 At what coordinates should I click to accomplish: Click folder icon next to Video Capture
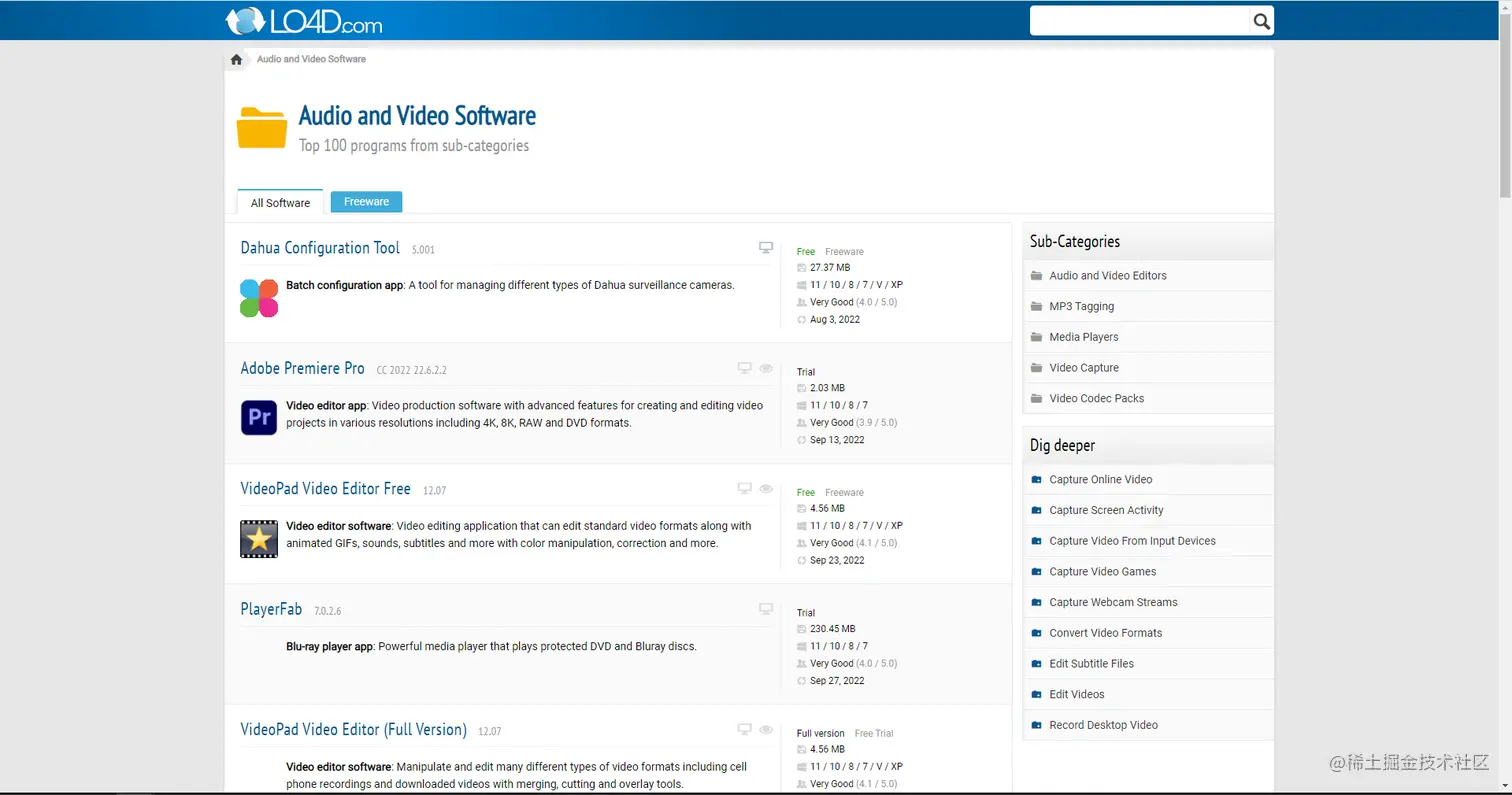pyautogui.click(x=1037, y=367)
